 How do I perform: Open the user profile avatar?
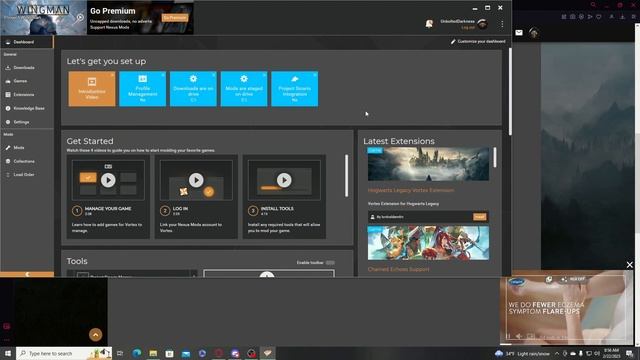[x=483, y=24]
